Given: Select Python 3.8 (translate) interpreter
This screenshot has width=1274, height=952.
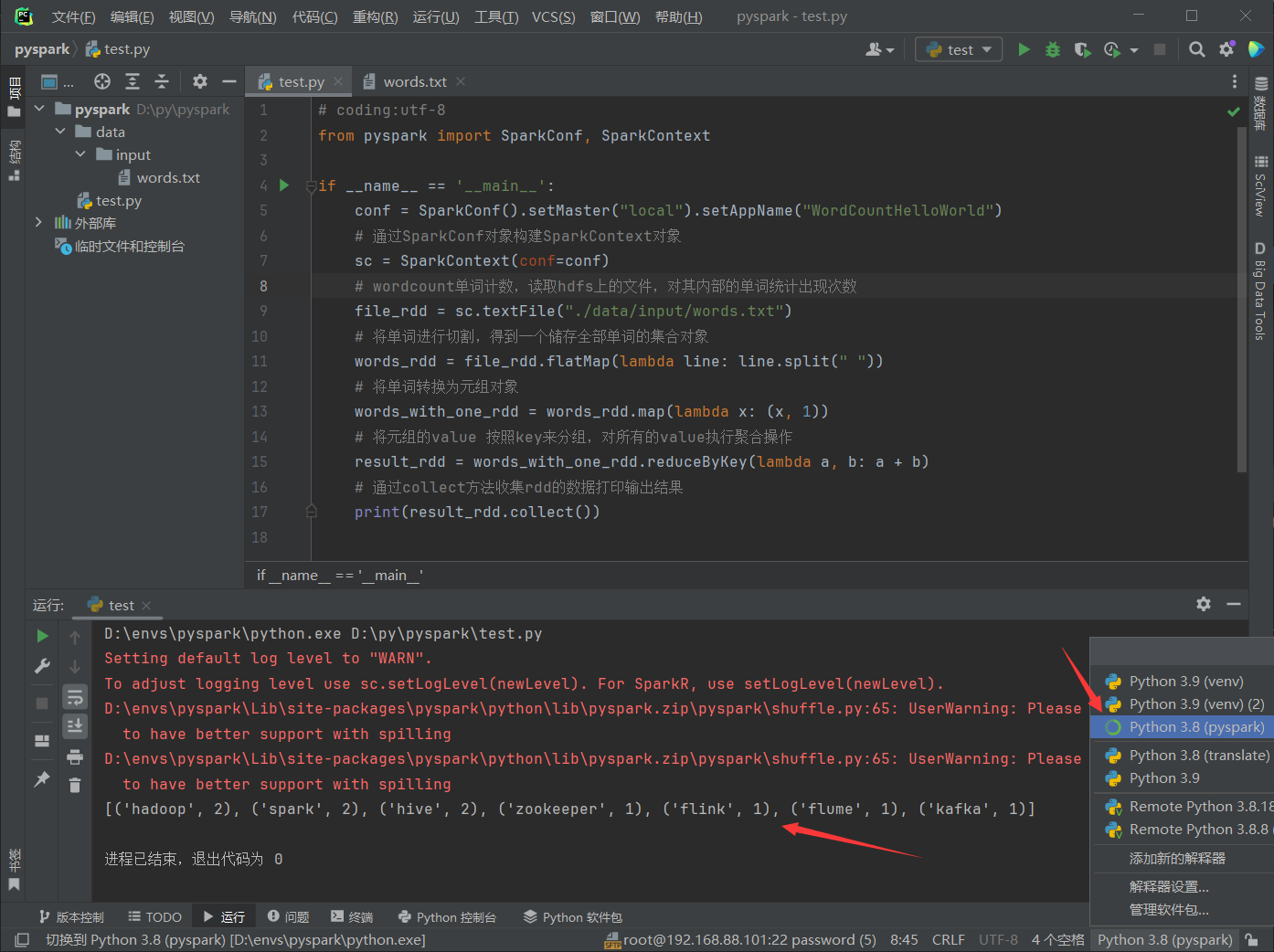Looking at the screenshot, I should [1182, 755].
